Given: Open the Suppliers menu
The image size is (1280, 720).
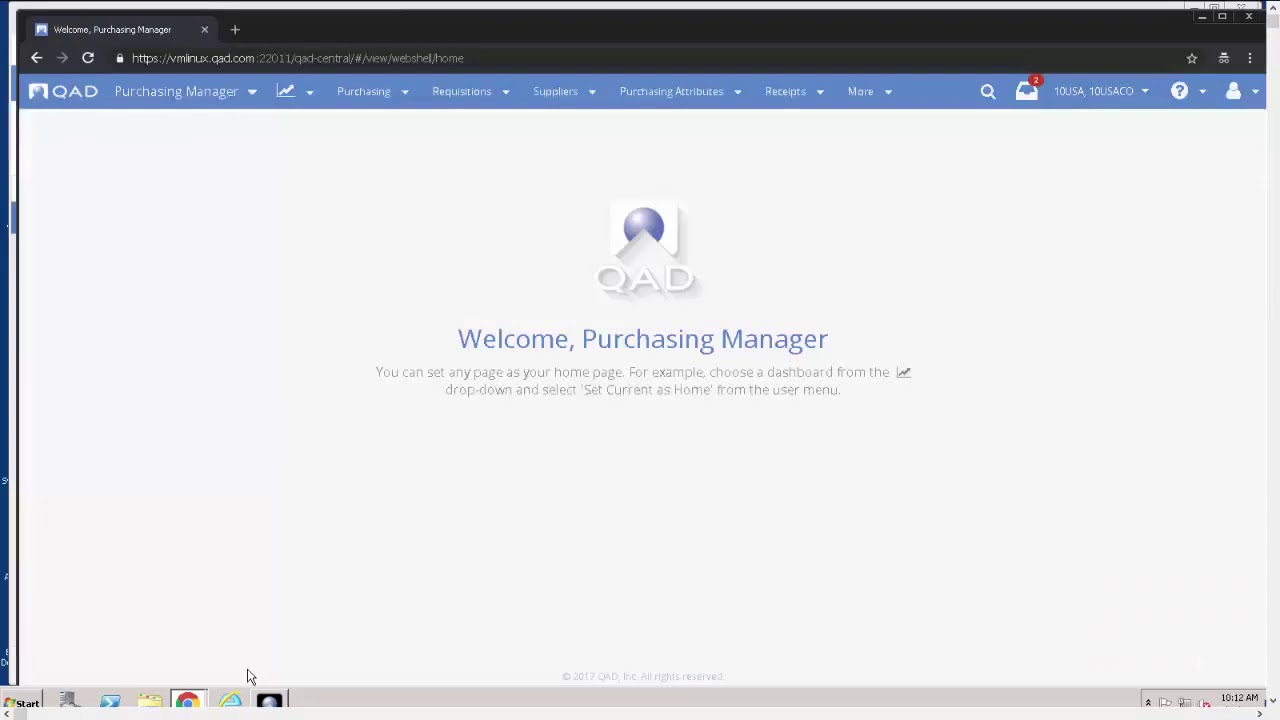Looking at the screenshot, I should (565, 91).
